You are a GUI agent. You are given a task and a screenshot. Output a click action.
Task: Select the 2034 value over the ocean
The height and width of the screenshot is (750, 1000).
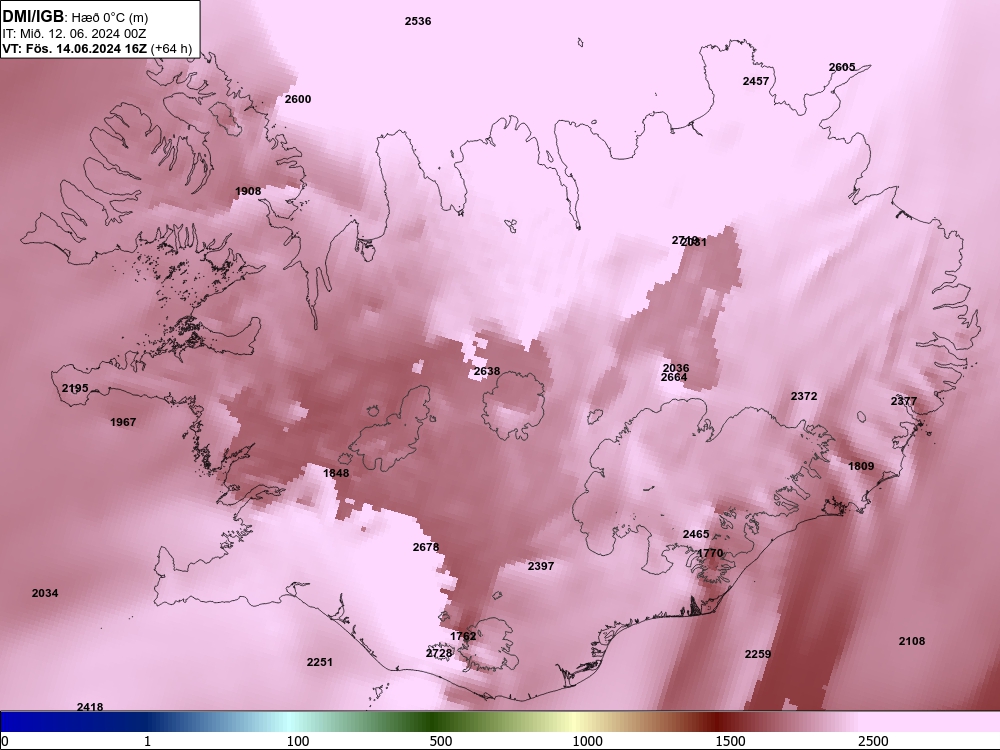tap(45, 593)
